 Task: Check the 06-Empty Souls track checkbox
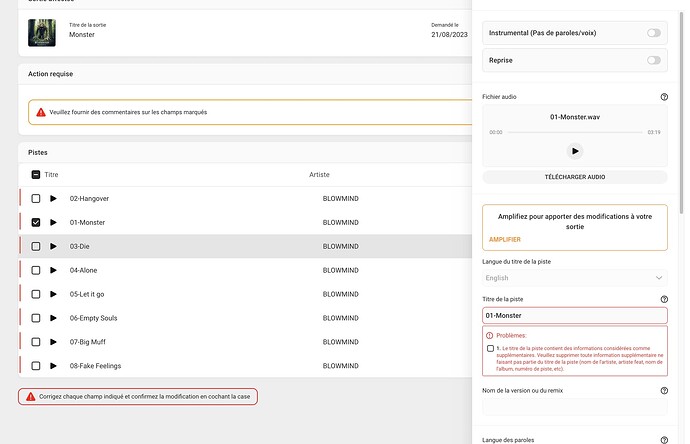point(36,318)
